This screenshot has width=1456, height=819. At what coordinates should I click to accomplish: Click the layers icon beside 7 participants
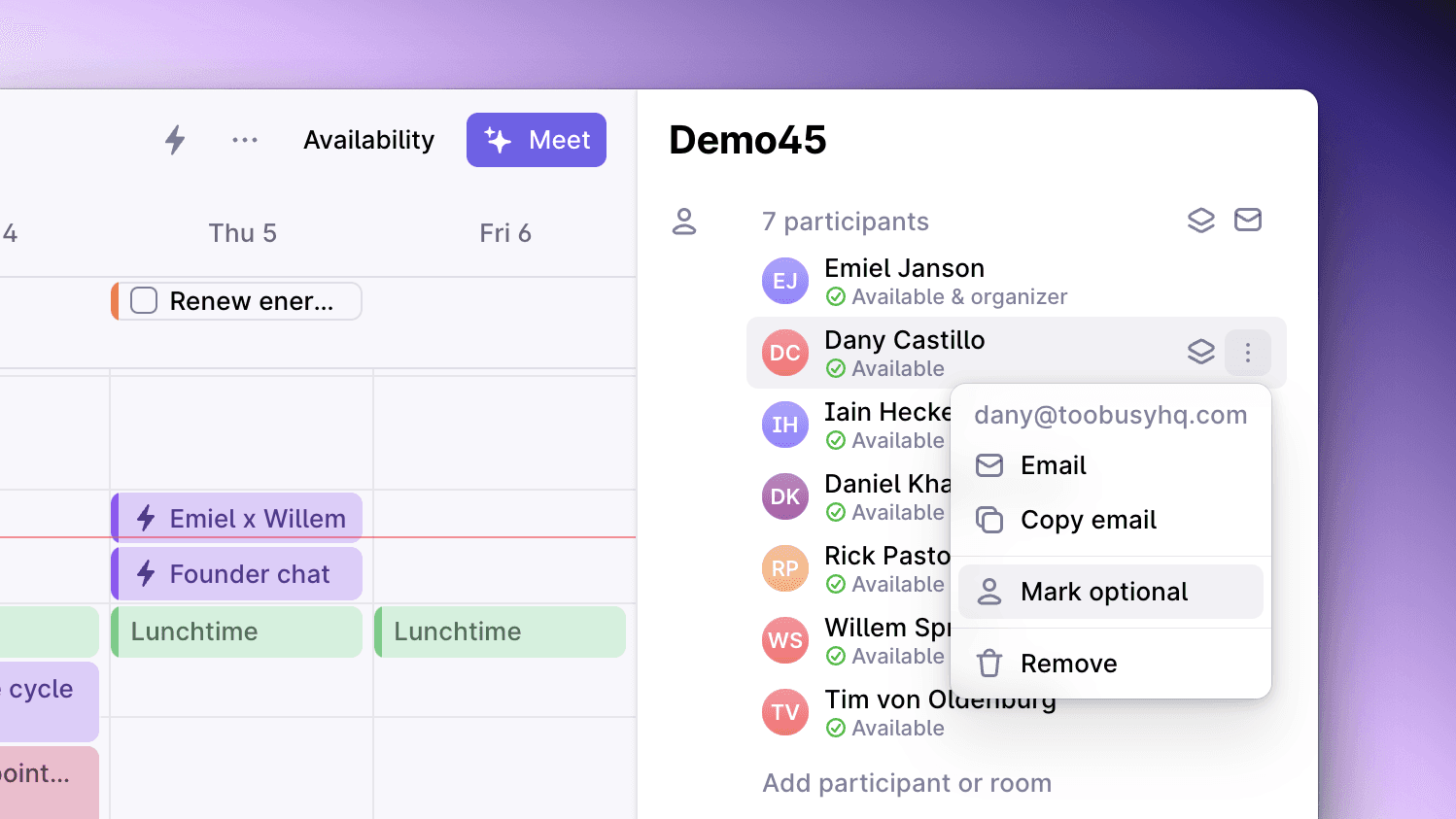point(1201,221)
